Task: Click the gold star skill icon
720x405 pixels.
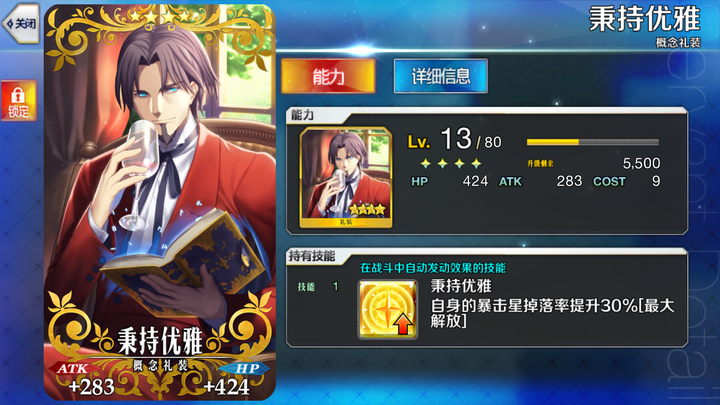Action: tap(388, 309)
